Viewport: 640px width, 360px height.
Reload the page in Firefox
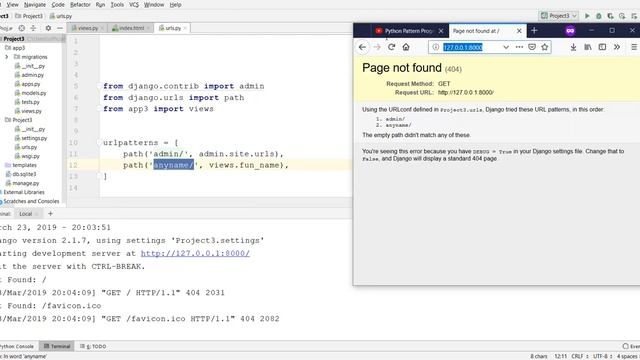pyautogui.click(x=391, y=47)
